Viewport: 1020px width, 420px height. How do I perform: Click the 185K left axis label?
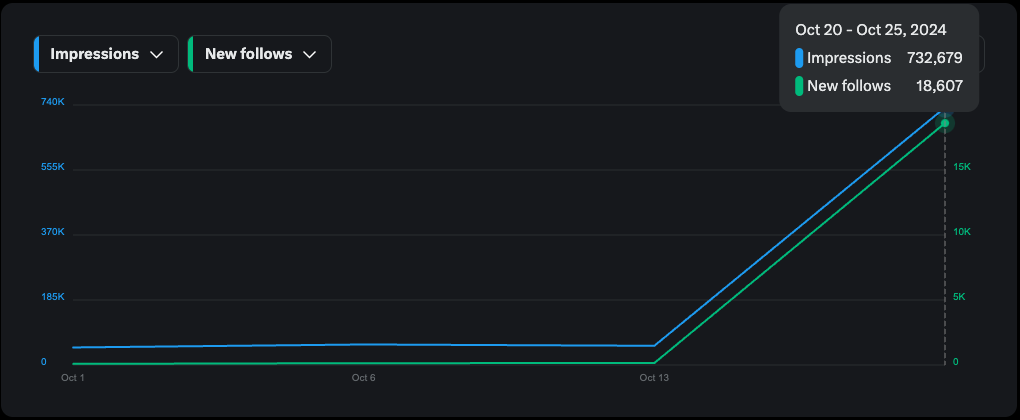[x=53, y=297]
